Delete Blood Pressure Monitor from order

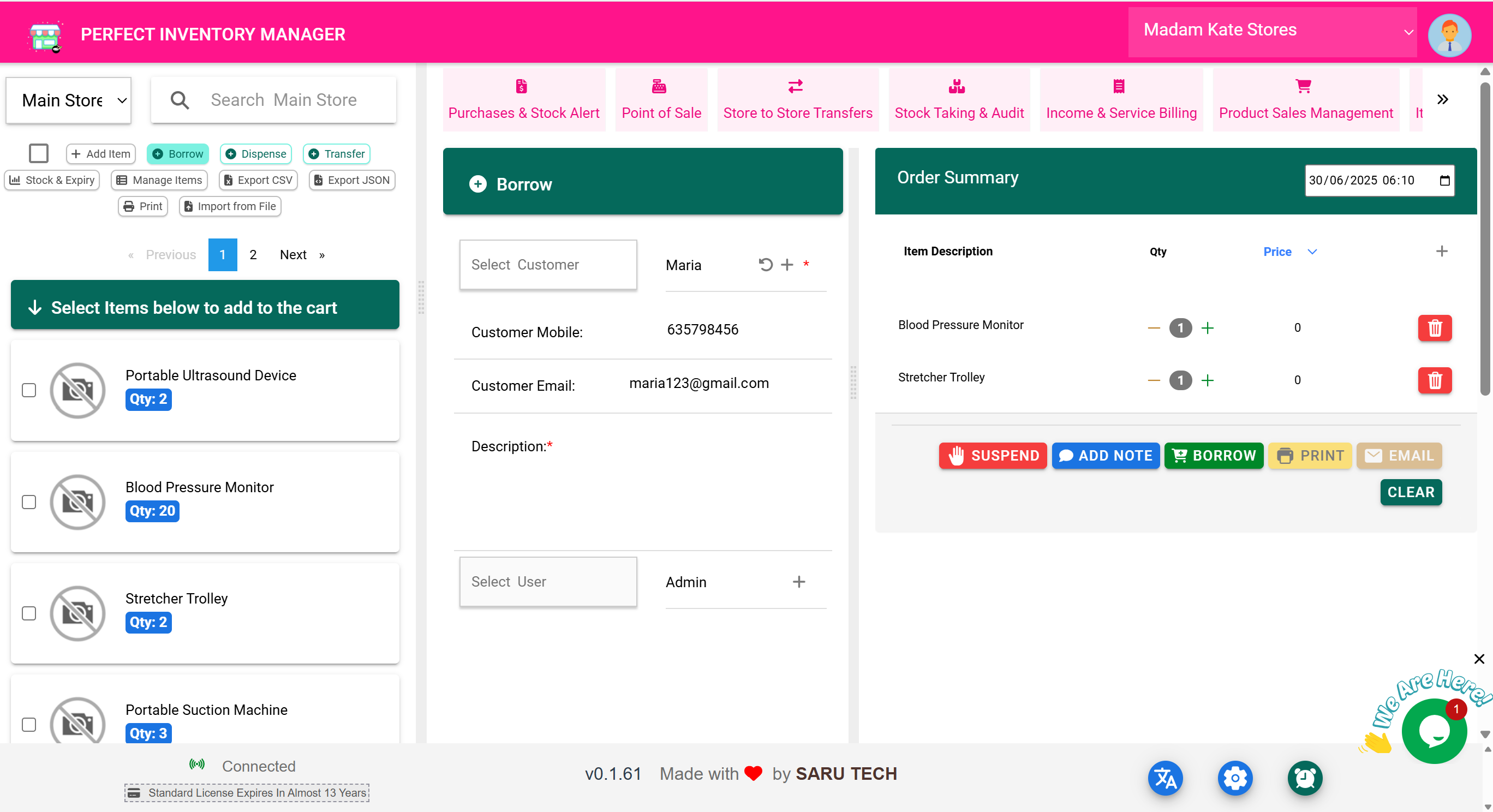click(1435, 328)
